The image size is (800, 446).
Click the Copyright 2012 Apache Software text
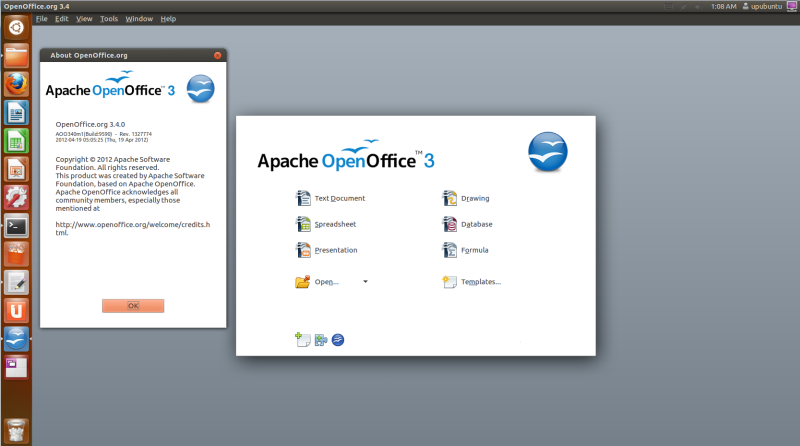point(113,159)
